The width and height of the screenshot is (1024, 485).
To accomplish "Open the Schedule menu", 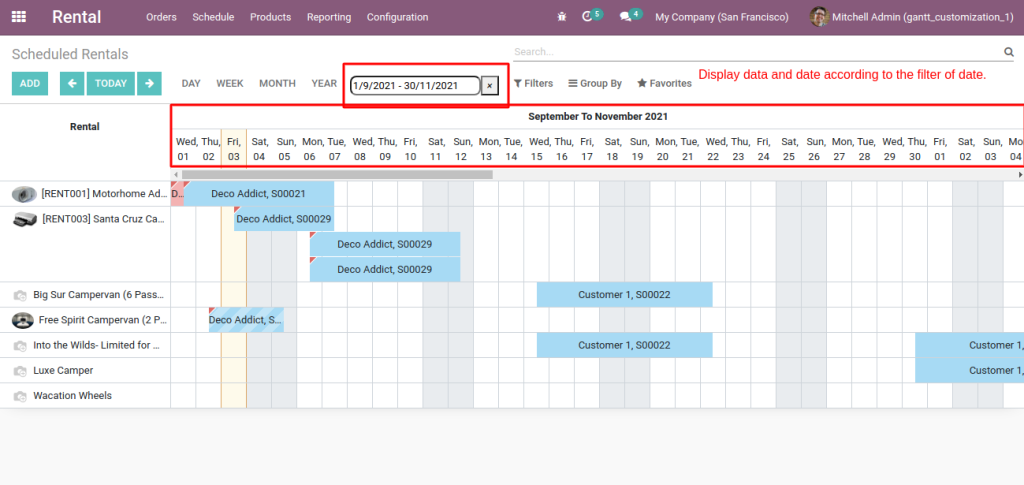I will pos(213,17).
